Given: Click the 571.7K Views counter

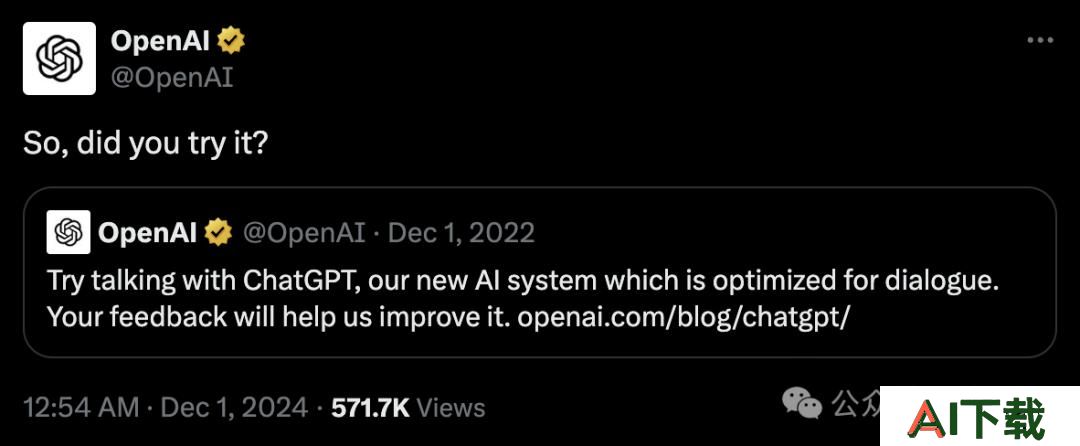Looking at the screenshot, I should [408, 407].
